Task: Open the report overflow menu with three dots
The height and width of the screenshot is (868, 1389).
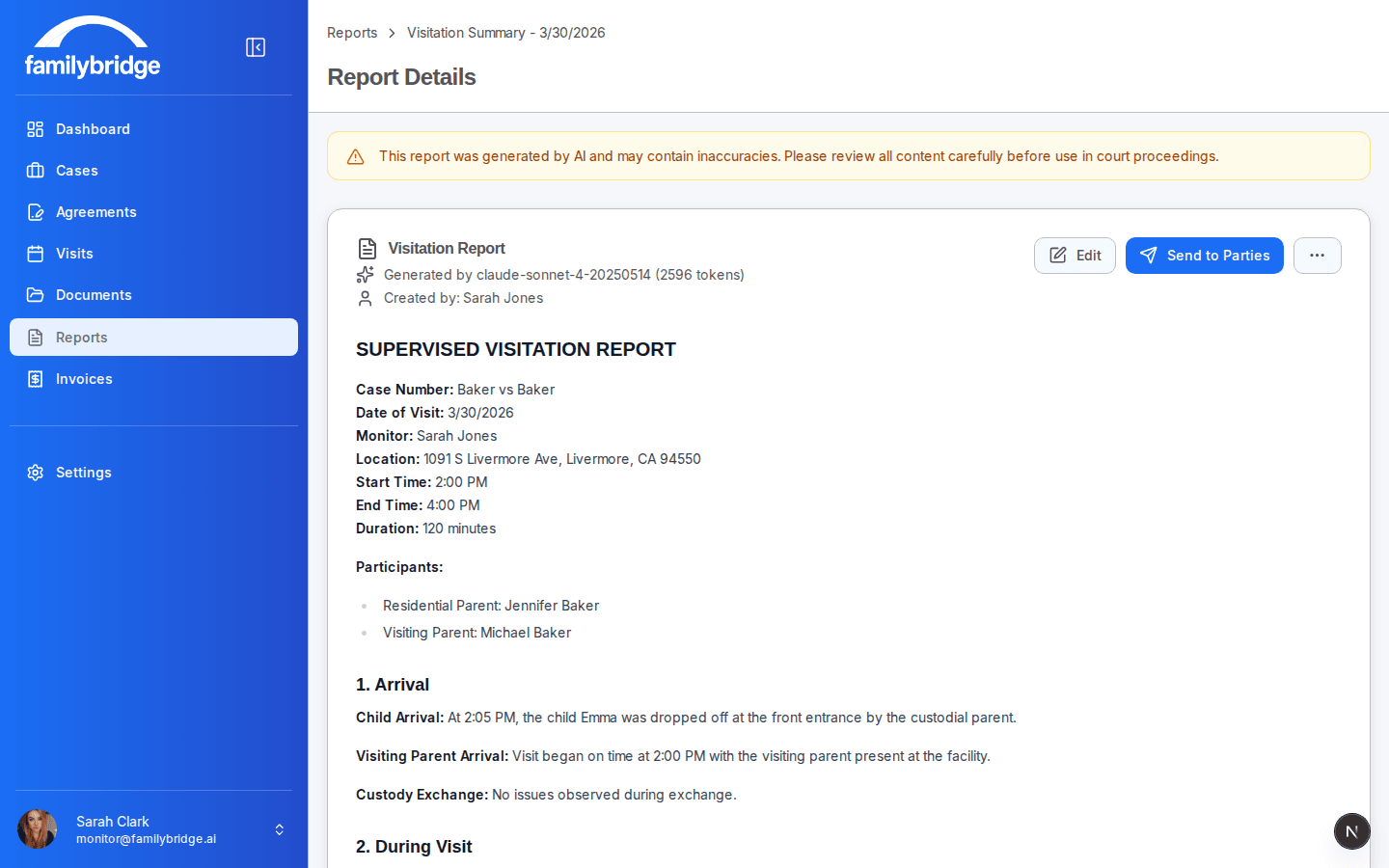Action: (x=1317, y=255)
